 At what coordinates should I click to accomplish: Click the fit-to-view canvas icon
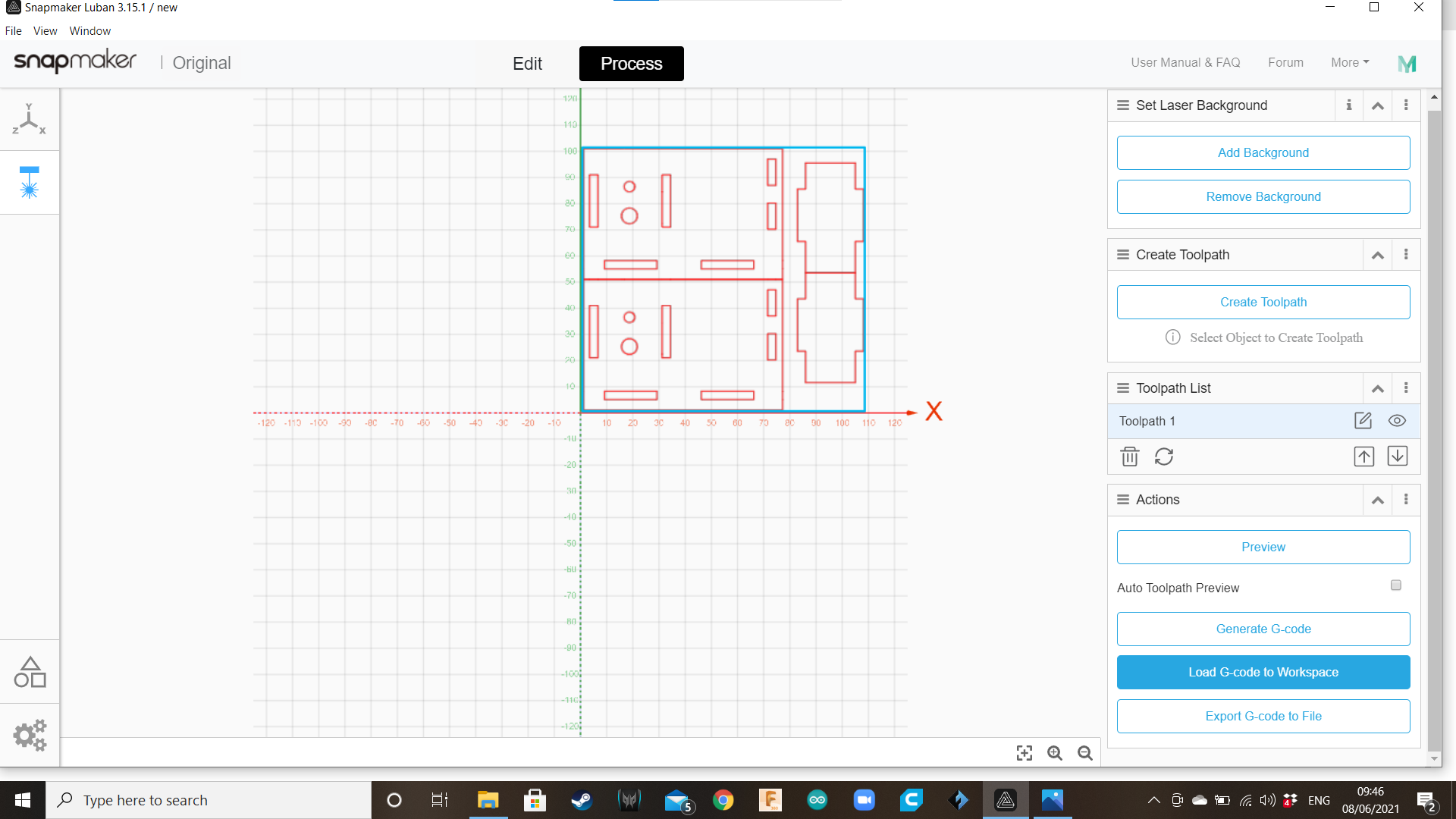point(1024,753)
